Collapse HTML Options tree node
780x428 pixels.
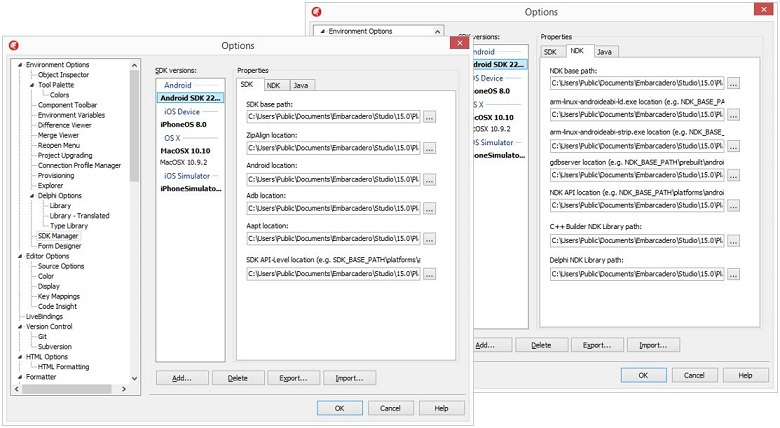20,357
